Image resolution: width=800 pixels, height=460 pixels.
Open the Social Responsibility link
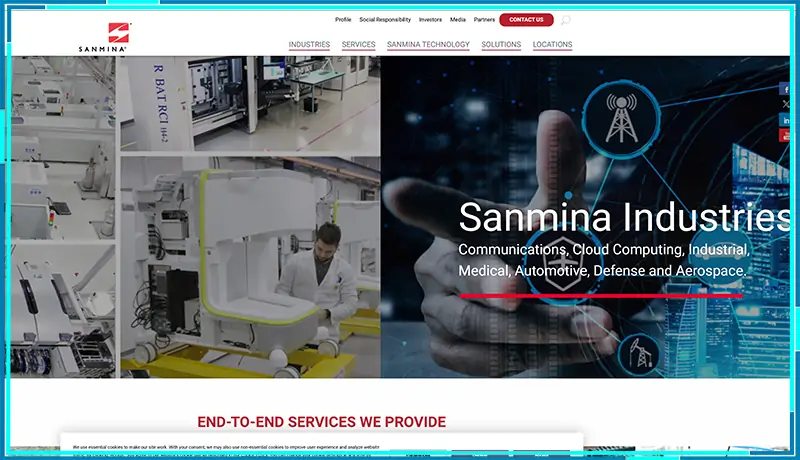(385, 19)
